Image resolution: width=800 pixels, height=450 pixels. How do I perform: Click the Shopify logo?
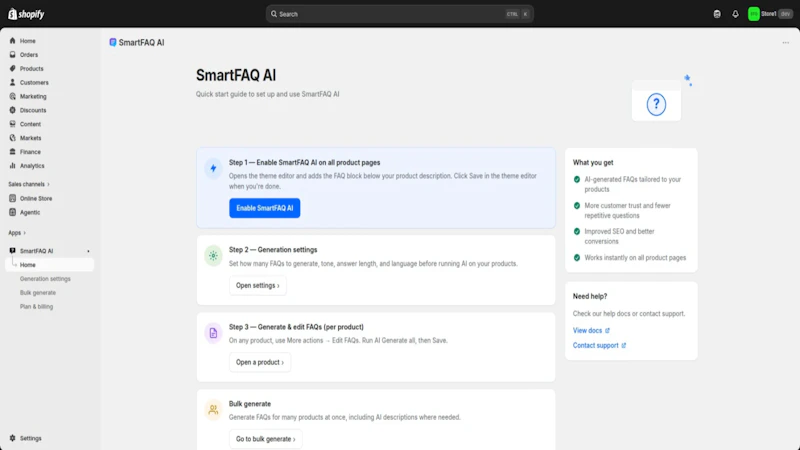(x=26, y=14)
